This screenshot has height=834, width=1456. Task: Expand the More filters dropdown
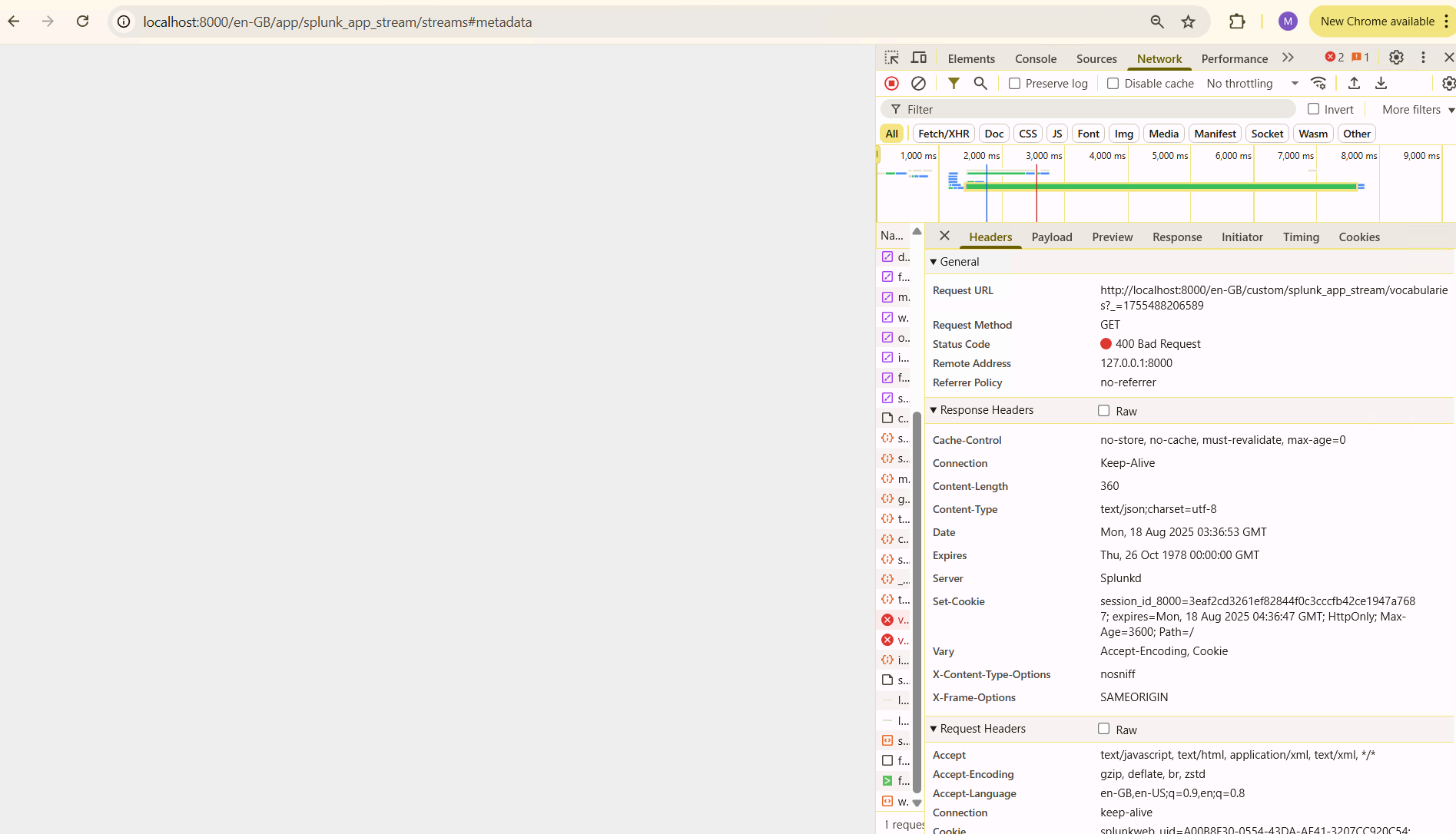1418,110
